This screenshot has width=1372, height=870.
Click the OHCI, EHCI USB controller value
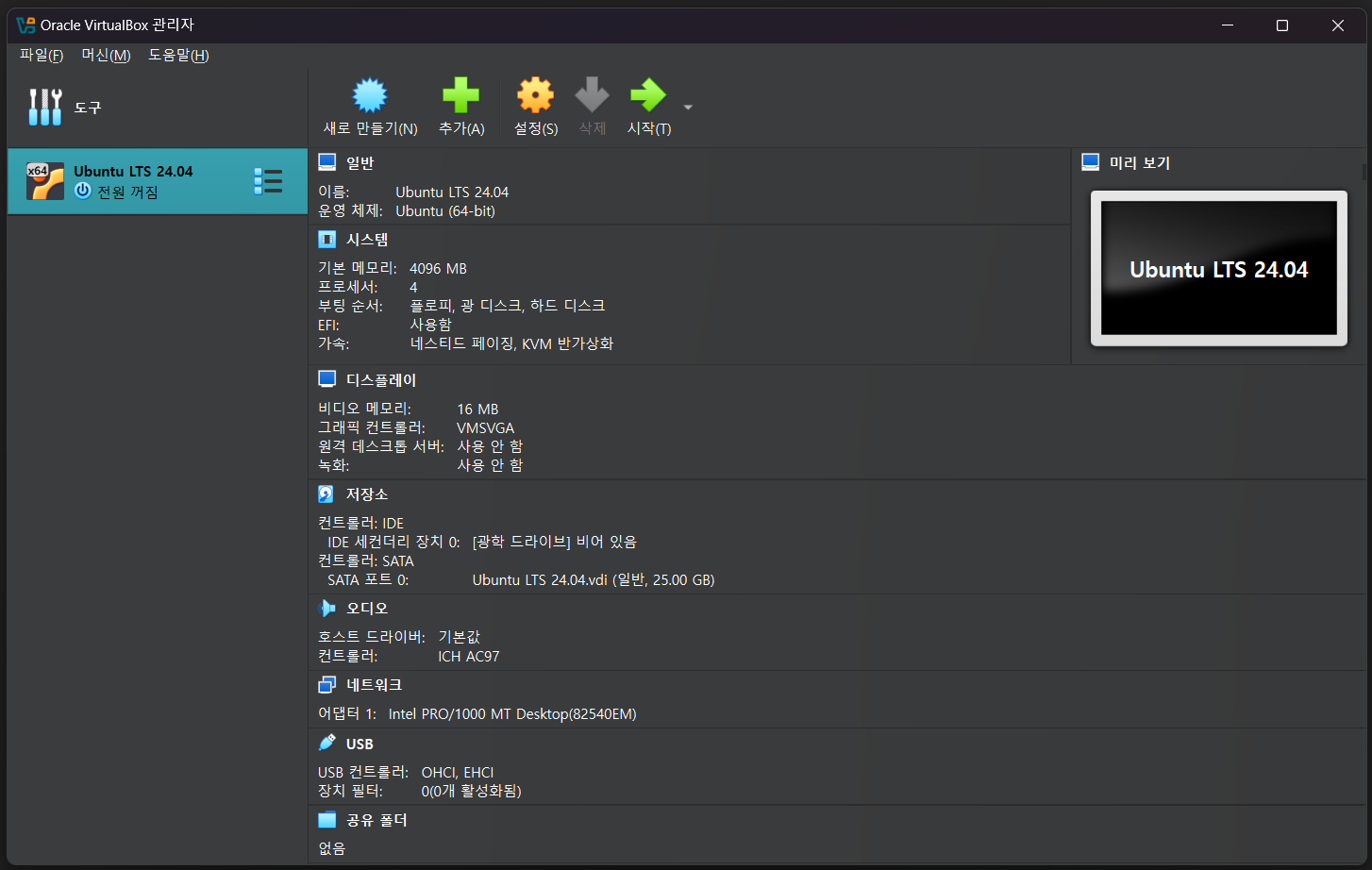tap(458, 772)
